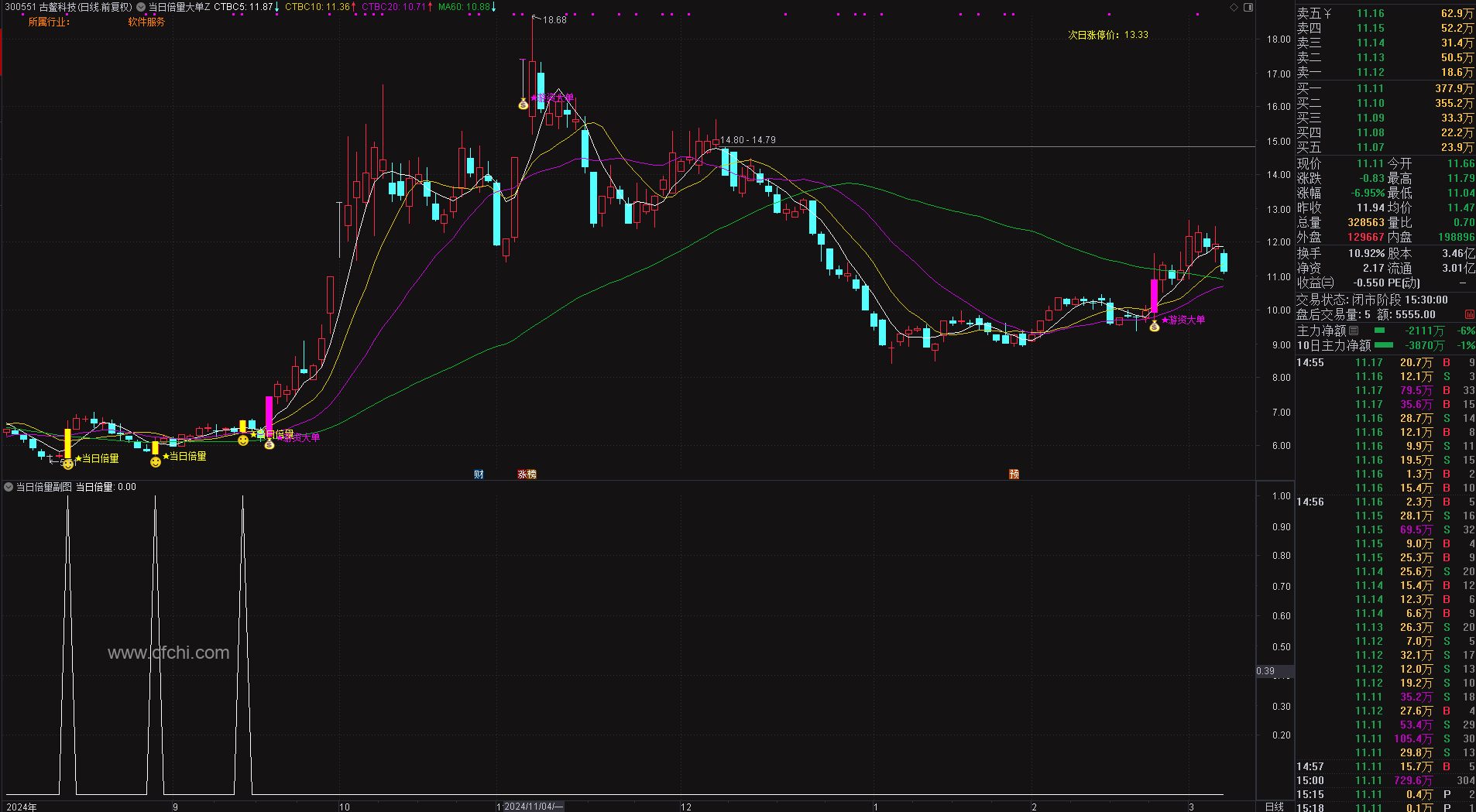Click the money bag icon at the 18.68 peak

523,104
